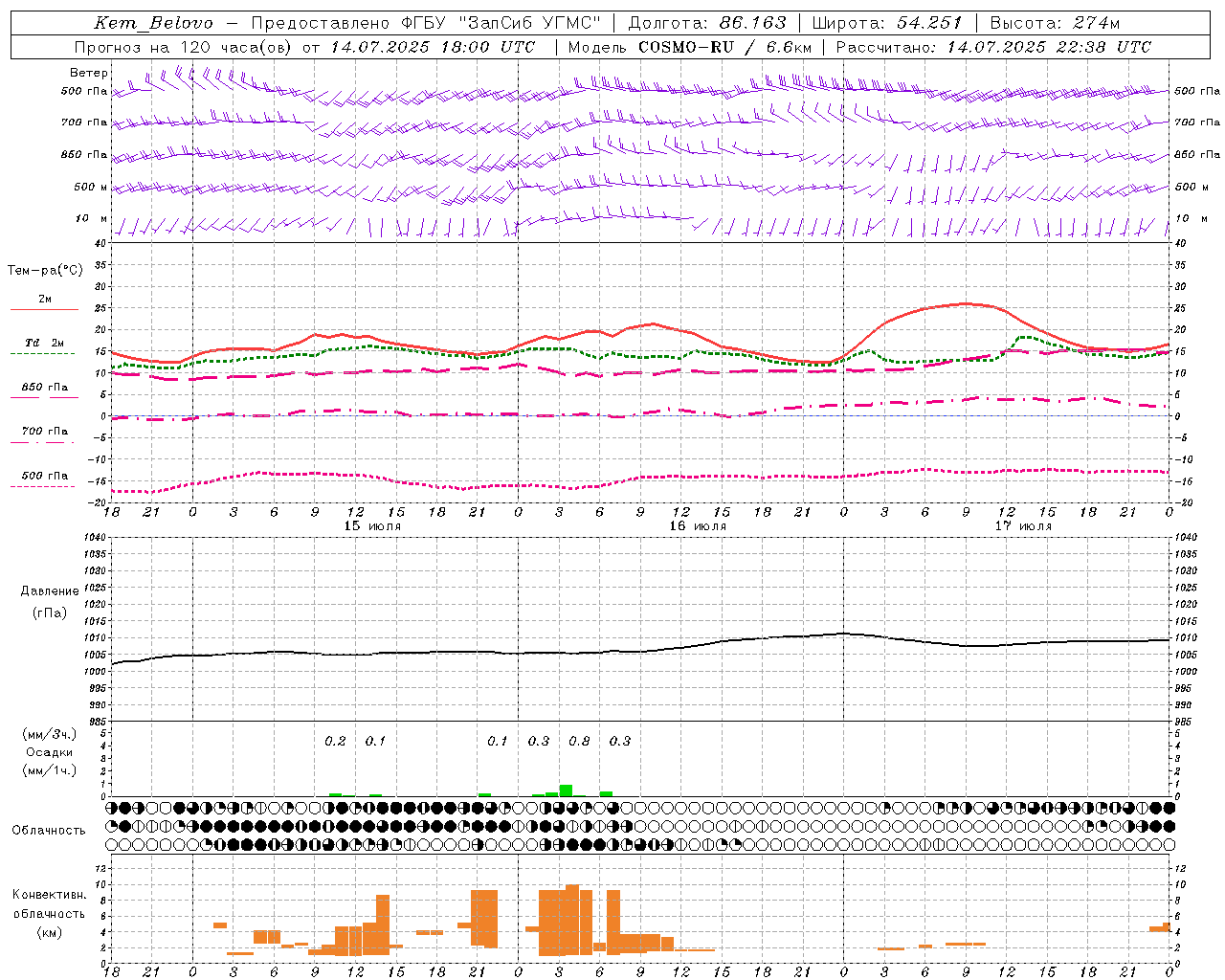Select the 'Долгота: 86.163' longitude field
The image size is (1225, 980).
[x=706, y=23]
